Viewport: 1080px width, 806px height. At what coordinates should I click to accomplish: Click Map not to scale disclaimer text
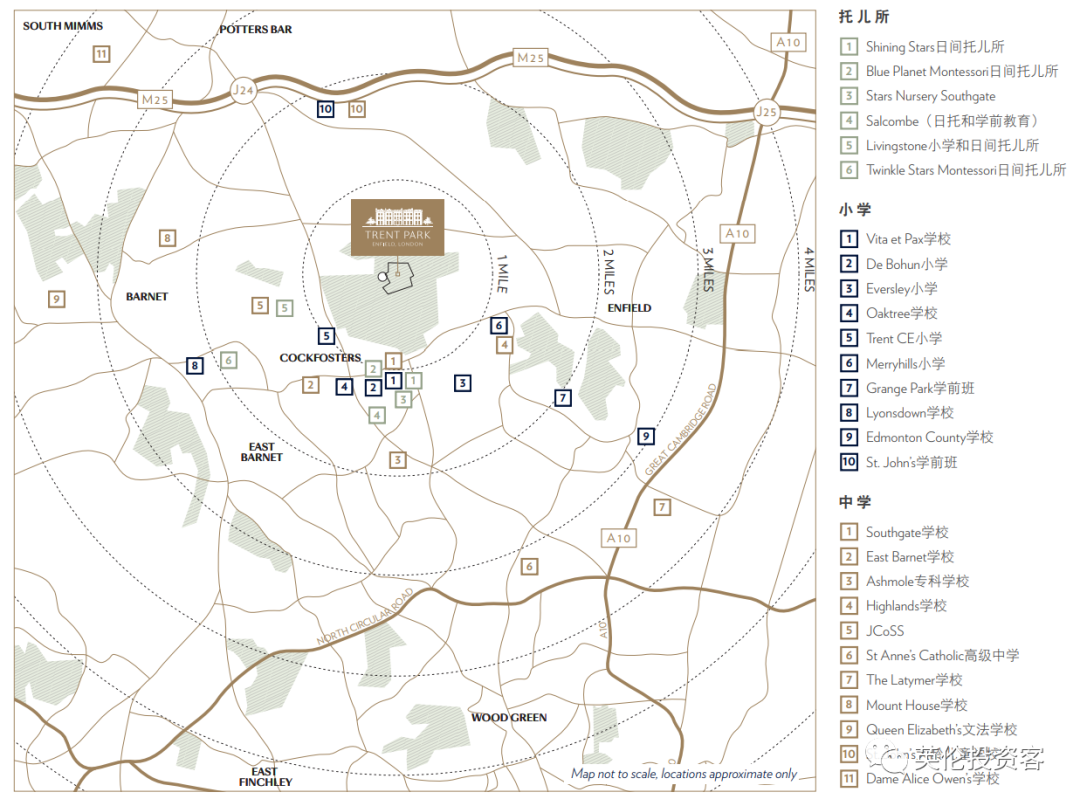(684, 774)
